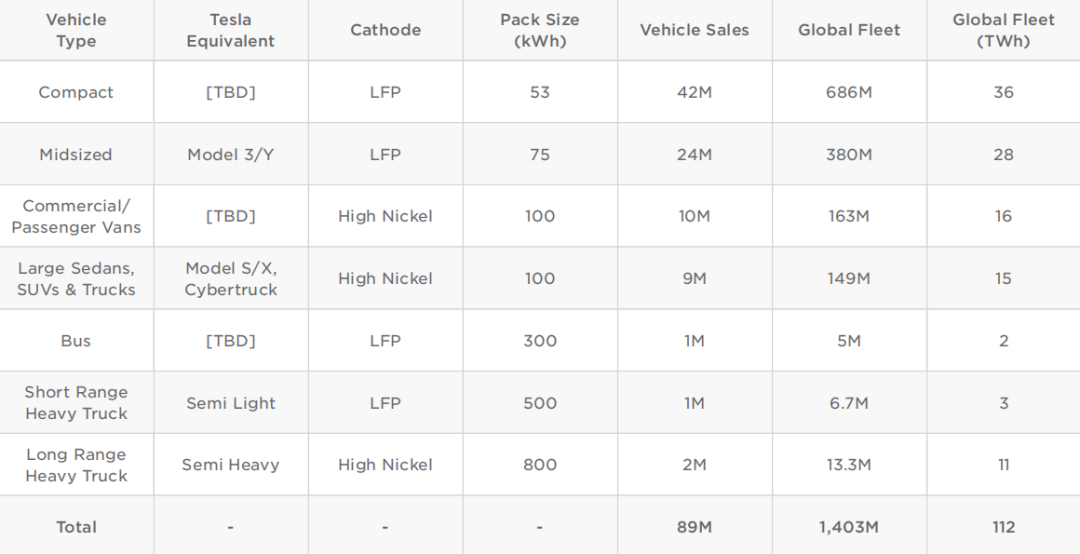Click the Bus row label
Screen dimensions: 1080x554
click(x=76, y=341)
